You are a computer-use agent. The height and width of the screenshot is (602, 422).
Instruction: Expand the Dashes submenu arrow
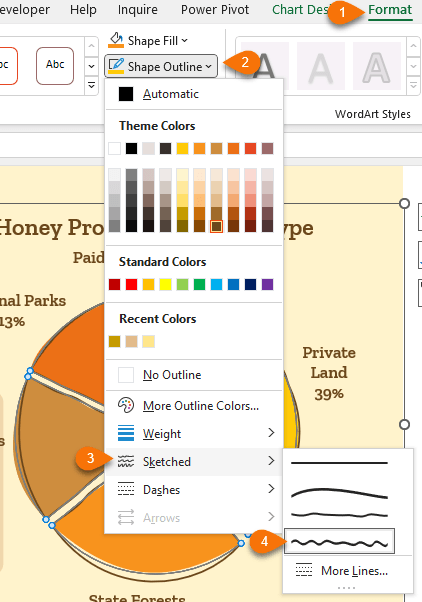(x=271, y=489)
